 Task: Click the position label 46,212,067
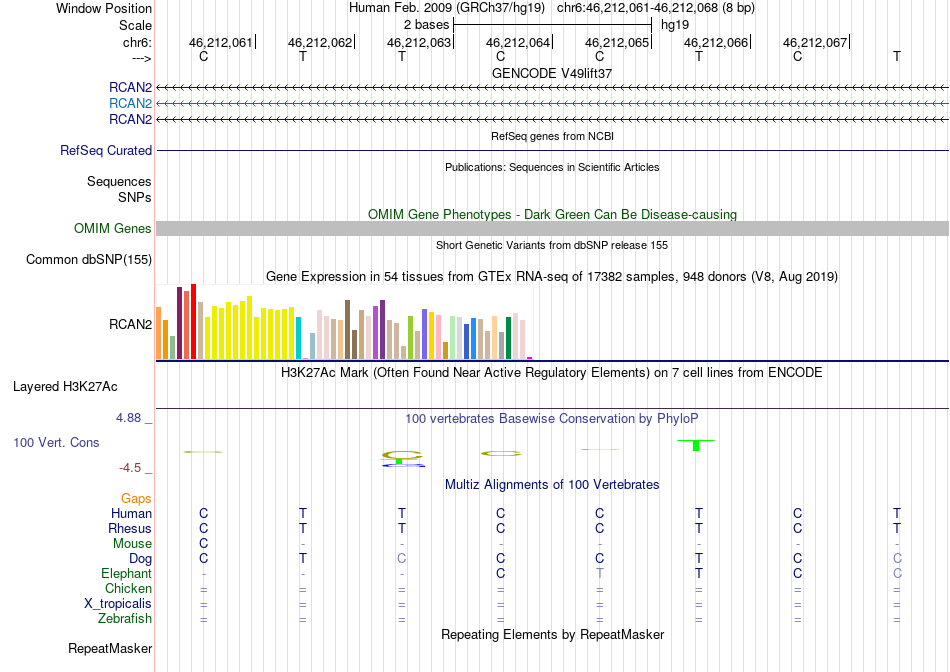(815, 42)
